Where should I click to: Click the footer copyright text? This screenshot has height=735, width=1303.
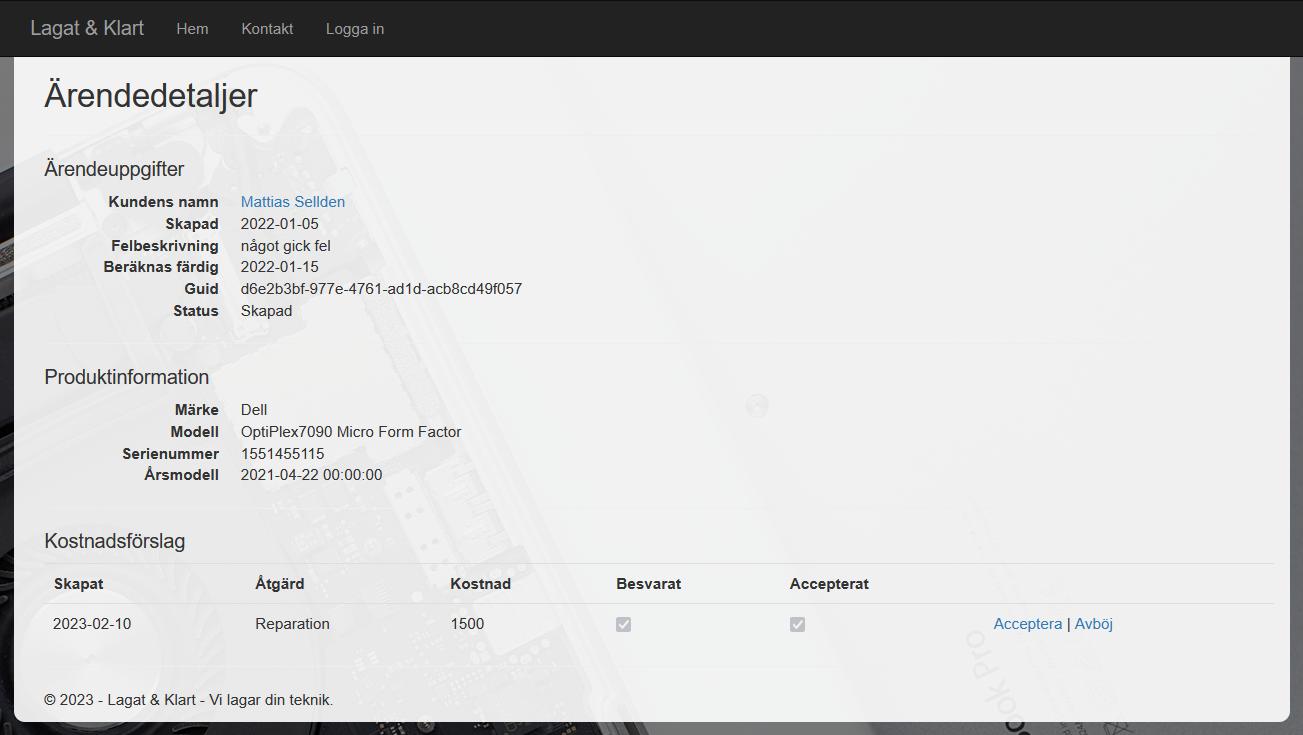tap(189, 700)
